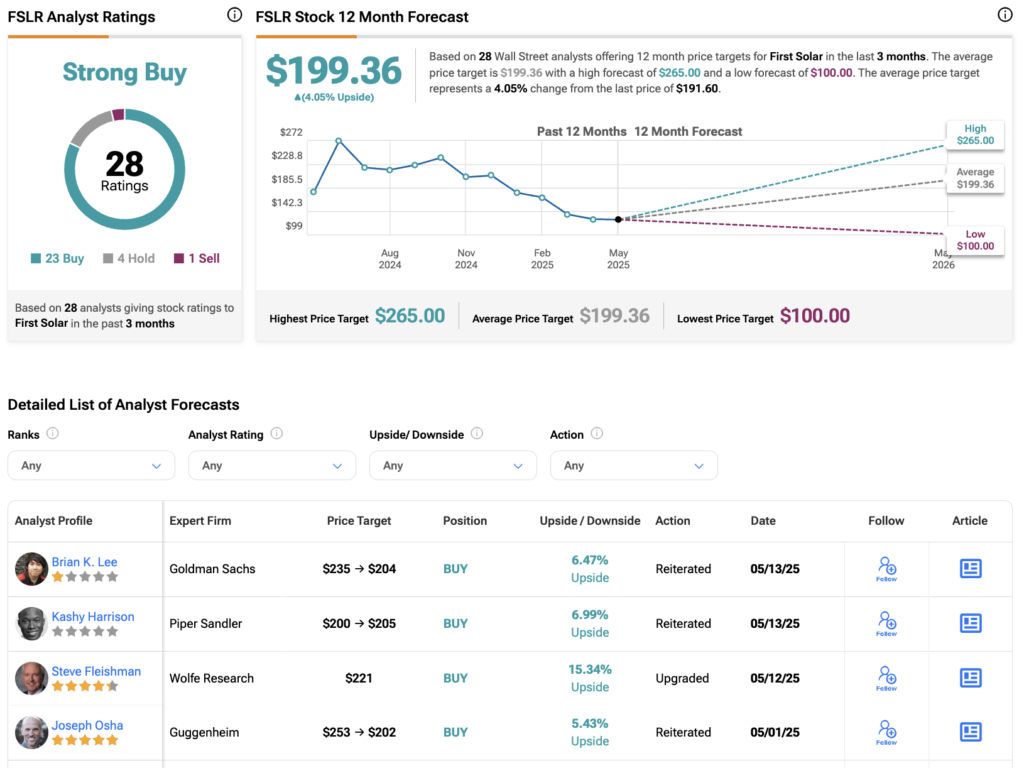Click the Ranks filter info icon
Screen dimensions: 1024x768
point(53,434)
